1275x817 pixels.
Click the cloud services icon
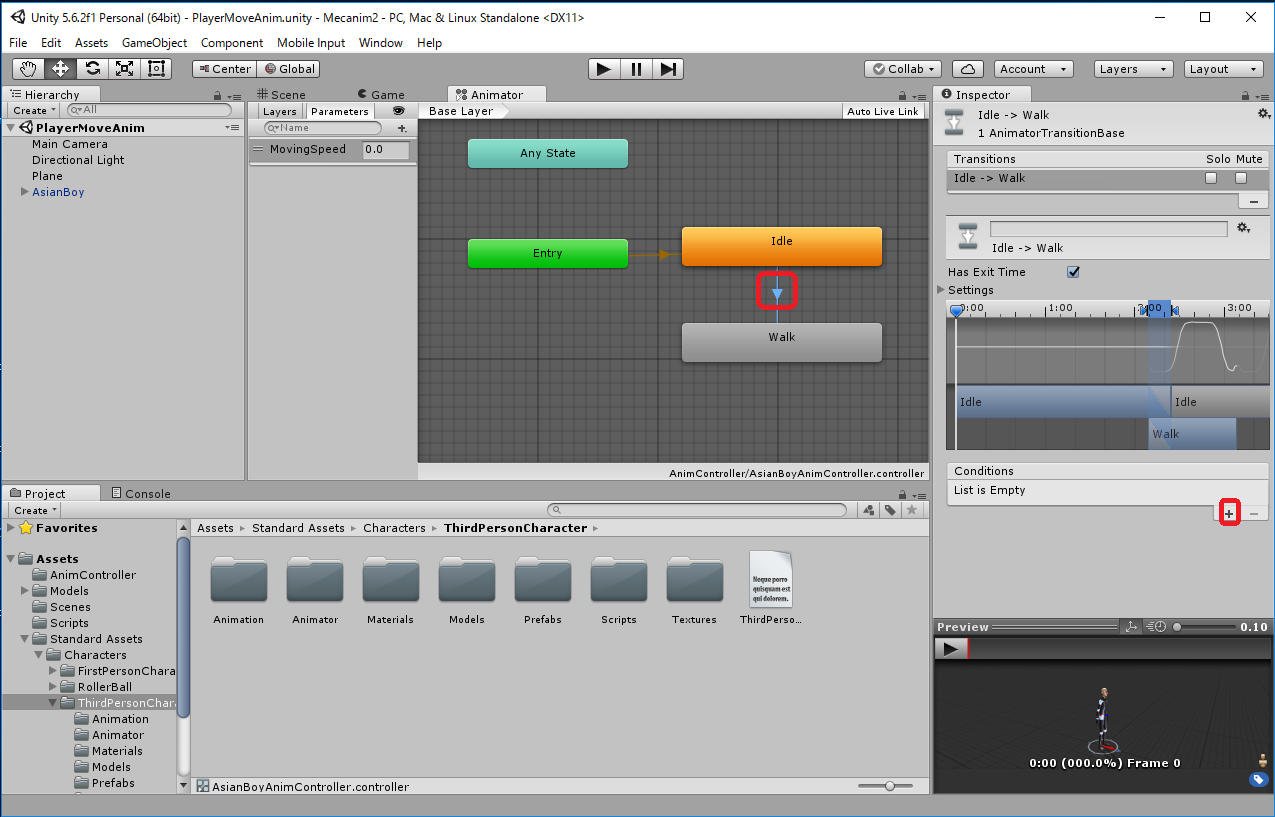pyautogui.click(x=967, y=69)
